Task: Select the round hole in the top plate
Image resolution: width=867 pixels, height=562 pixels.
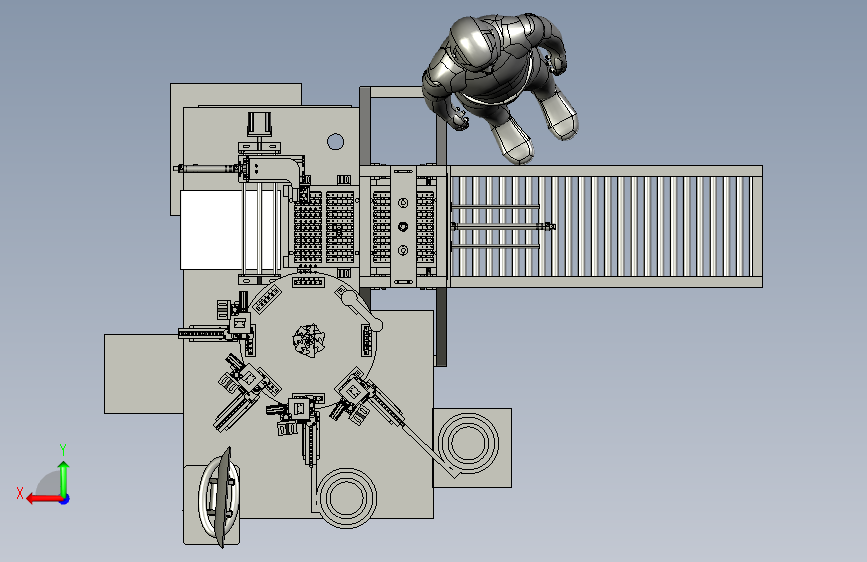Action: (x=335, y=142)
